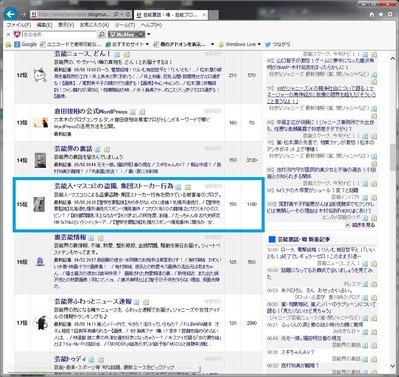Click the yellow folder icon after 芸能界ふわっとニュース速報
The image size is (399, 377).
point(146,302)
